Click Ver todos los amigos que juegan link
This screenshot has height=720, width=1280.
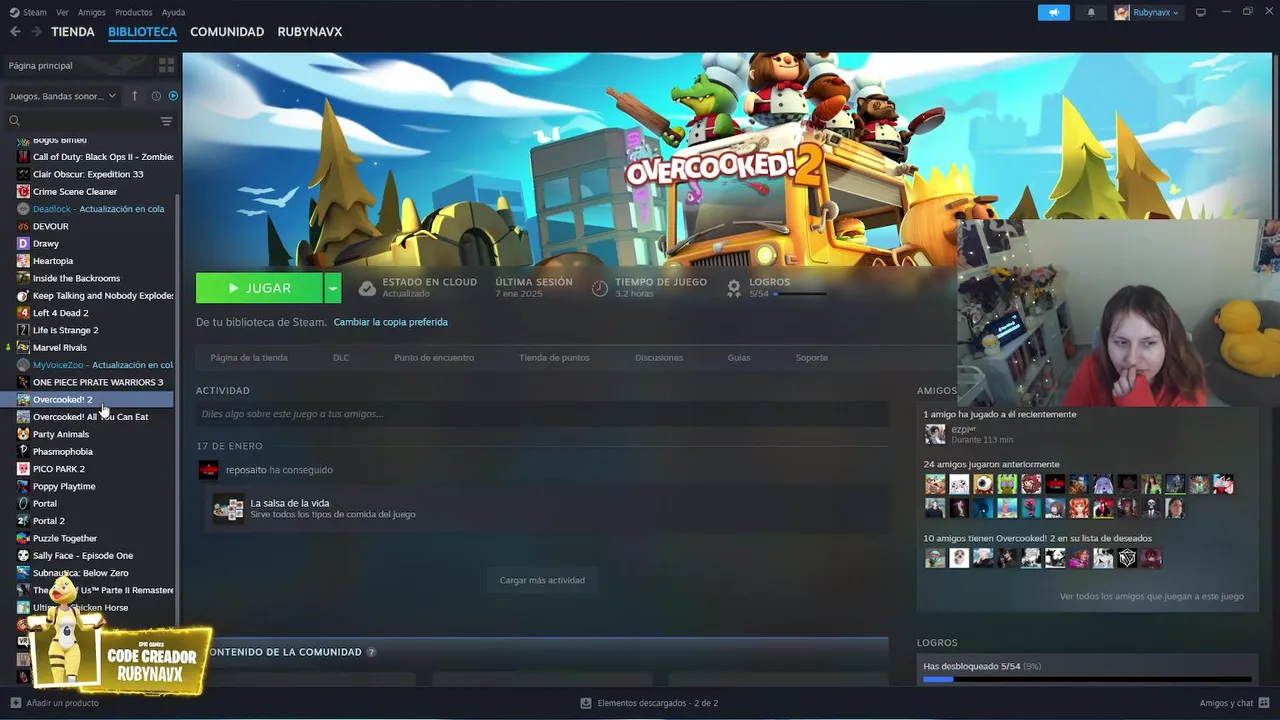coord(1152,596)
